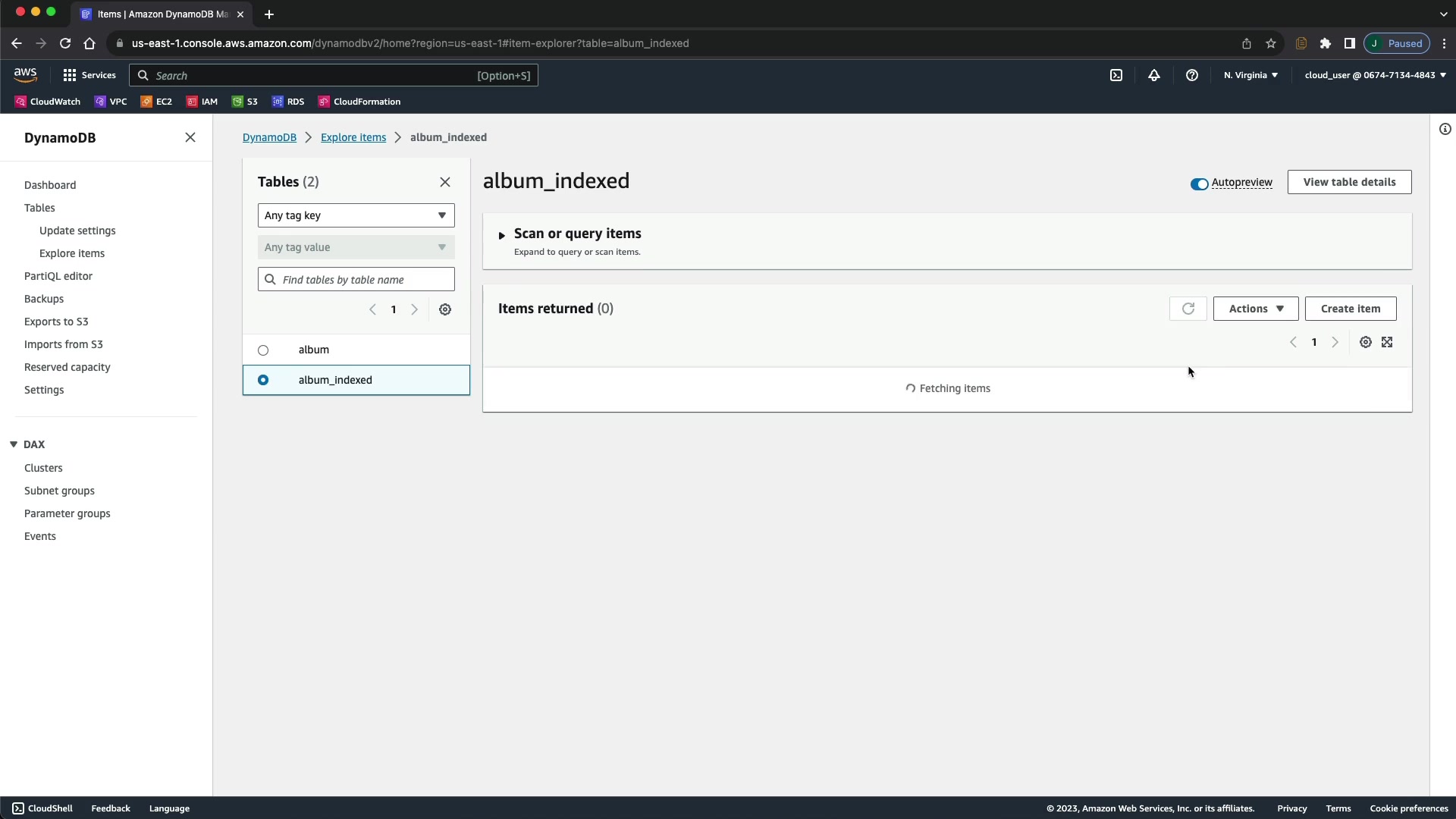
Task: Open items table preferences gear
Action: pos(1365,342)
